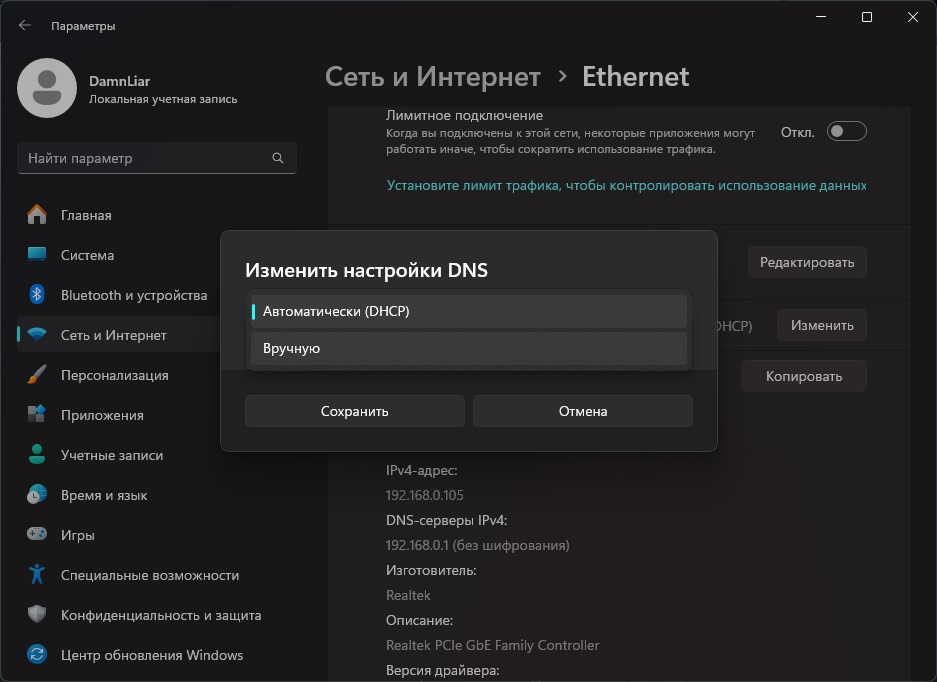
Task: Open Время и язык clock icon
Action: (37, 495)
